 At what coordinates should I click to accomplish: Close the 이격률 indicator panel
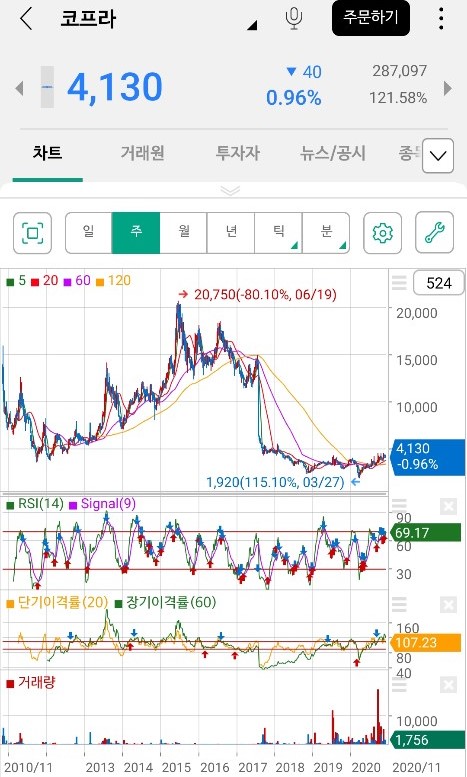click(x=448, y=605)
